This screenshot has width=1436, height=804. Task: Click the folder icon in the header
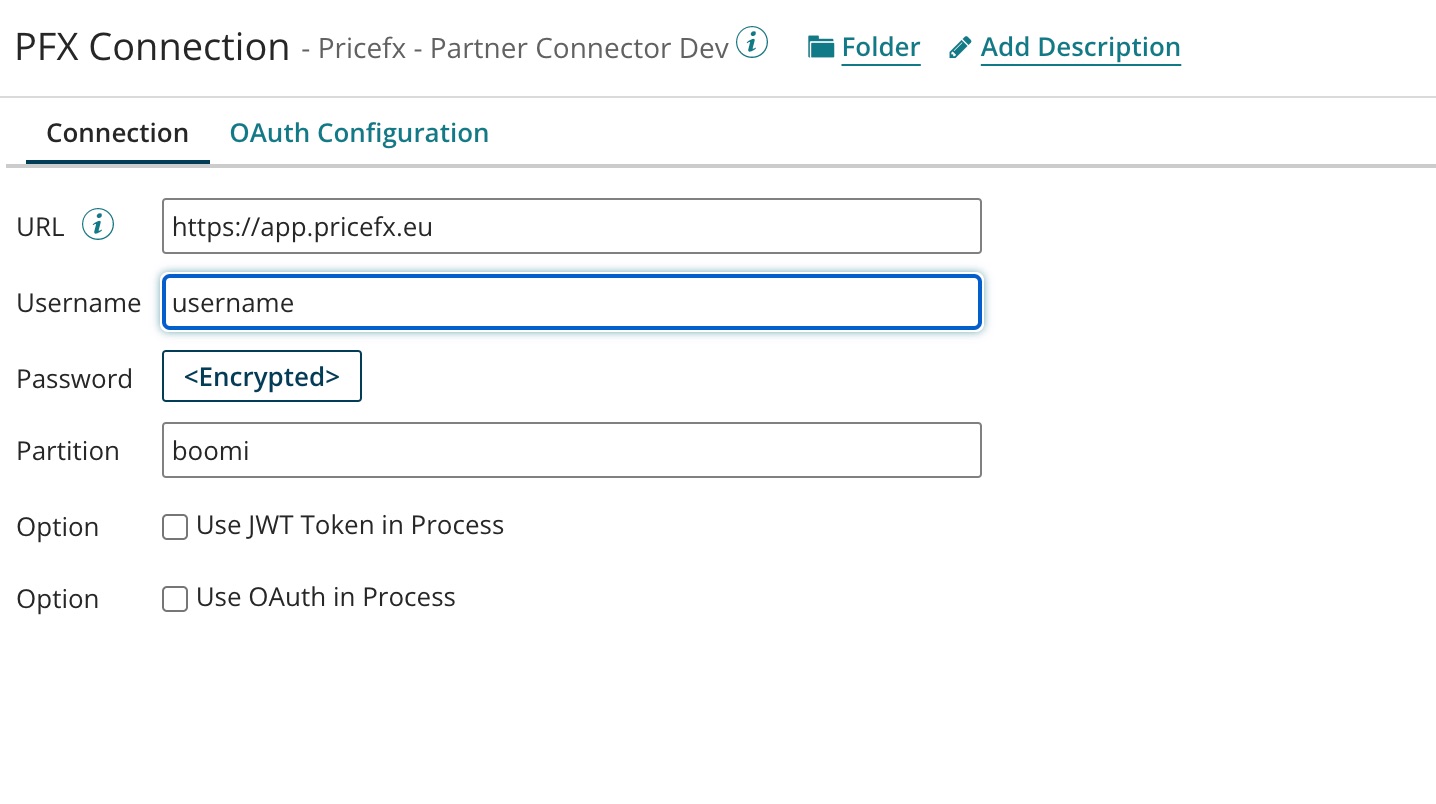[x=821, y=47]
